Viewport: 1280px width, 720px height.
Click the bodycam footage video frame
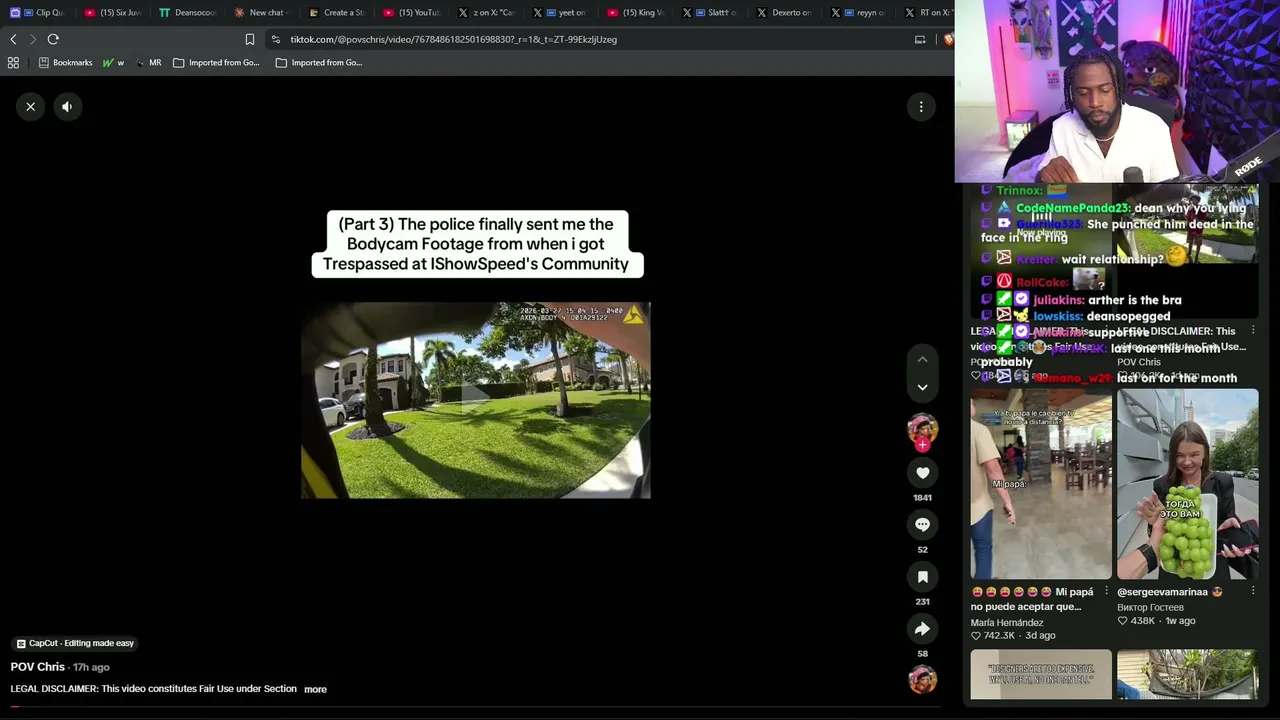pyautogui.click(x=476, y=400)
